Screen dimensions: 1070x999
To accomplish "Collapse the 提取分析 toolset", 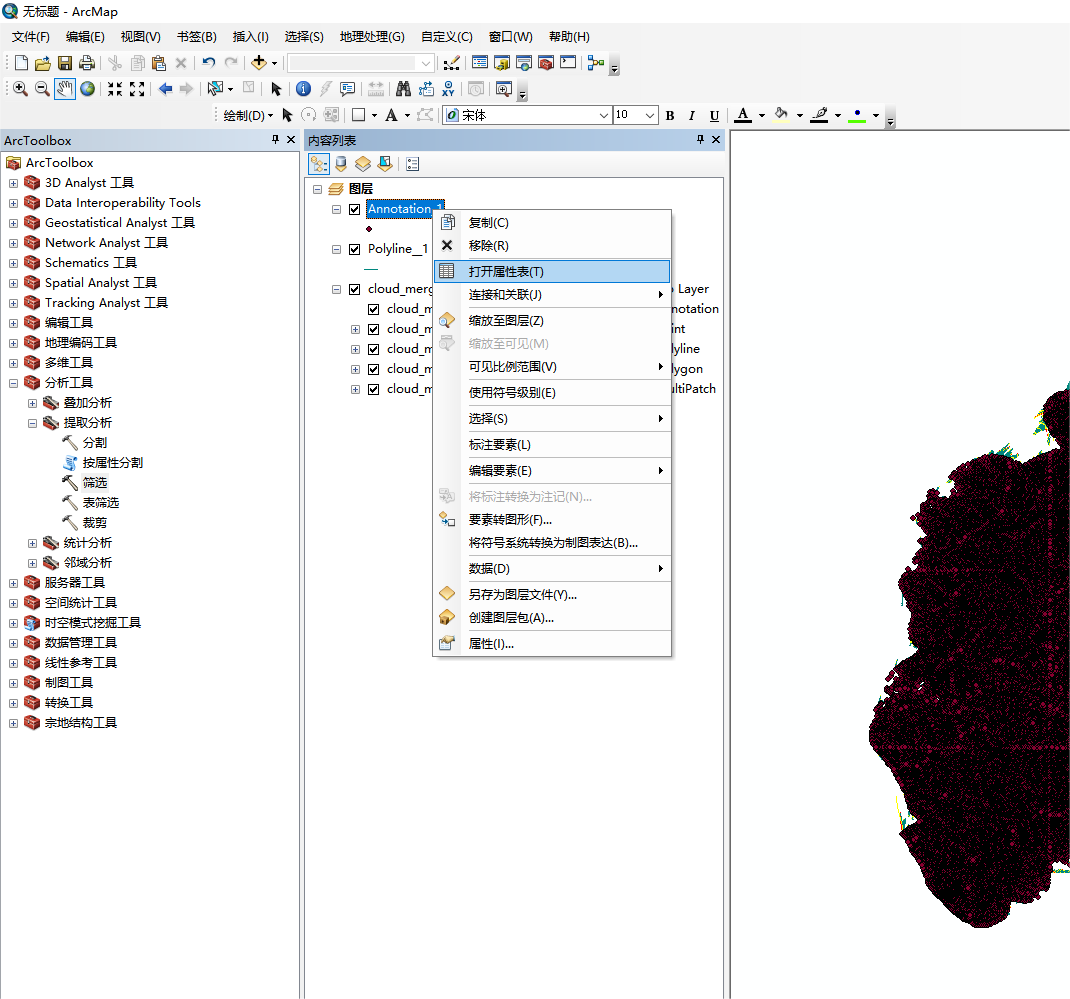I will 32,423.
